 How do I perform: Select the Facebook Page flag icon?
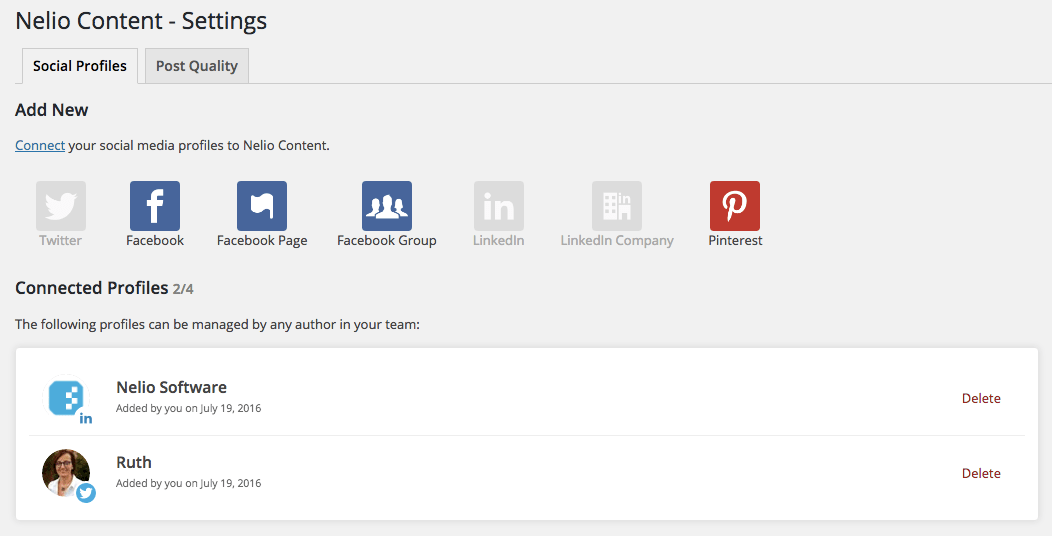[x=262, y=206]
